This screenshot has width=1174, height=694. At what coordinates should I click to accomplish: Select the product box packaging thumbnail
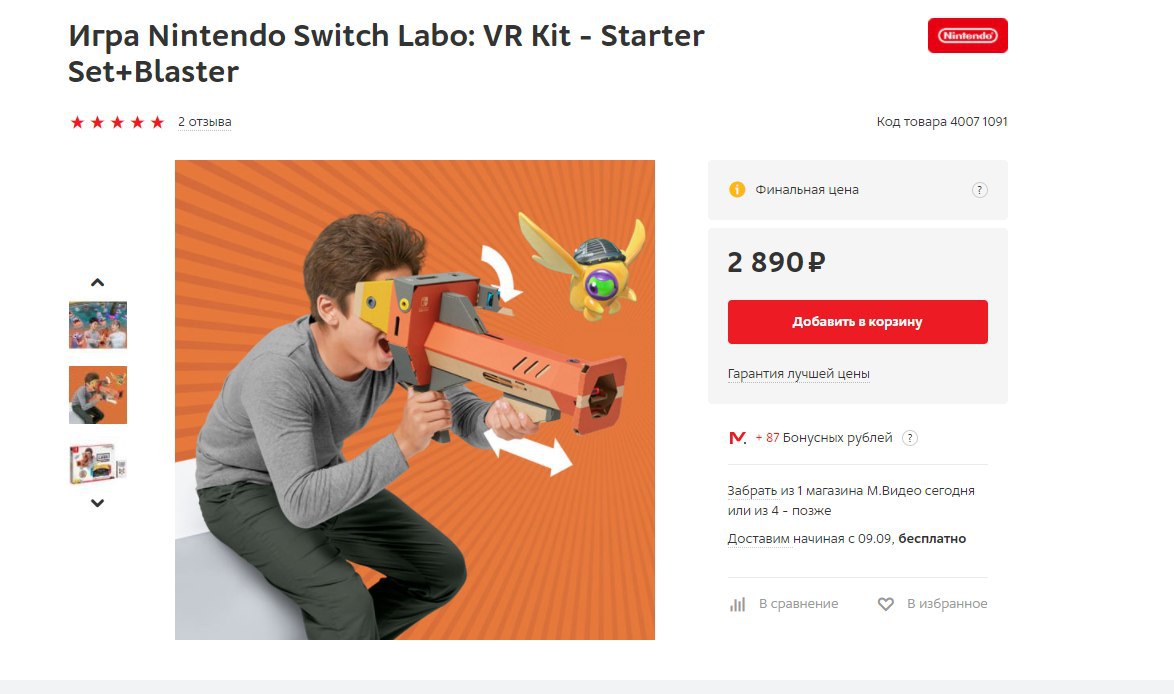98,464
